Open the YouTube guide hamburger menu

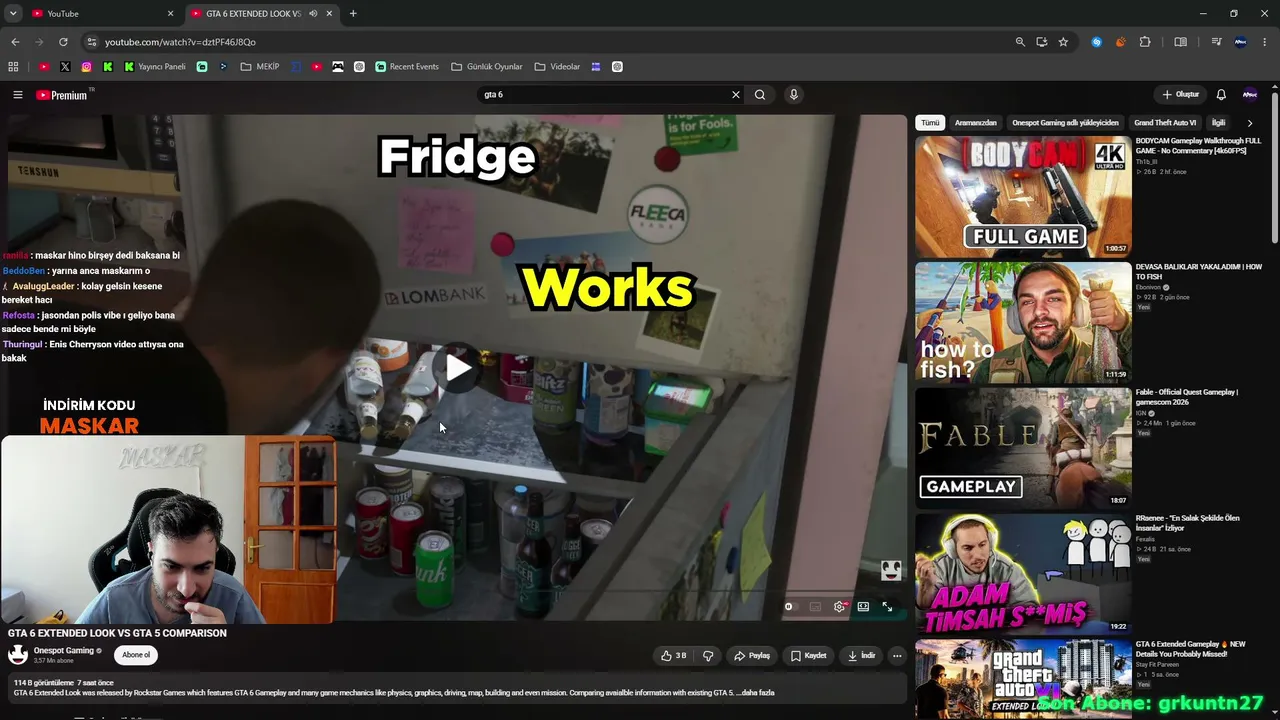pyautogui.click(x=18, y=95)
